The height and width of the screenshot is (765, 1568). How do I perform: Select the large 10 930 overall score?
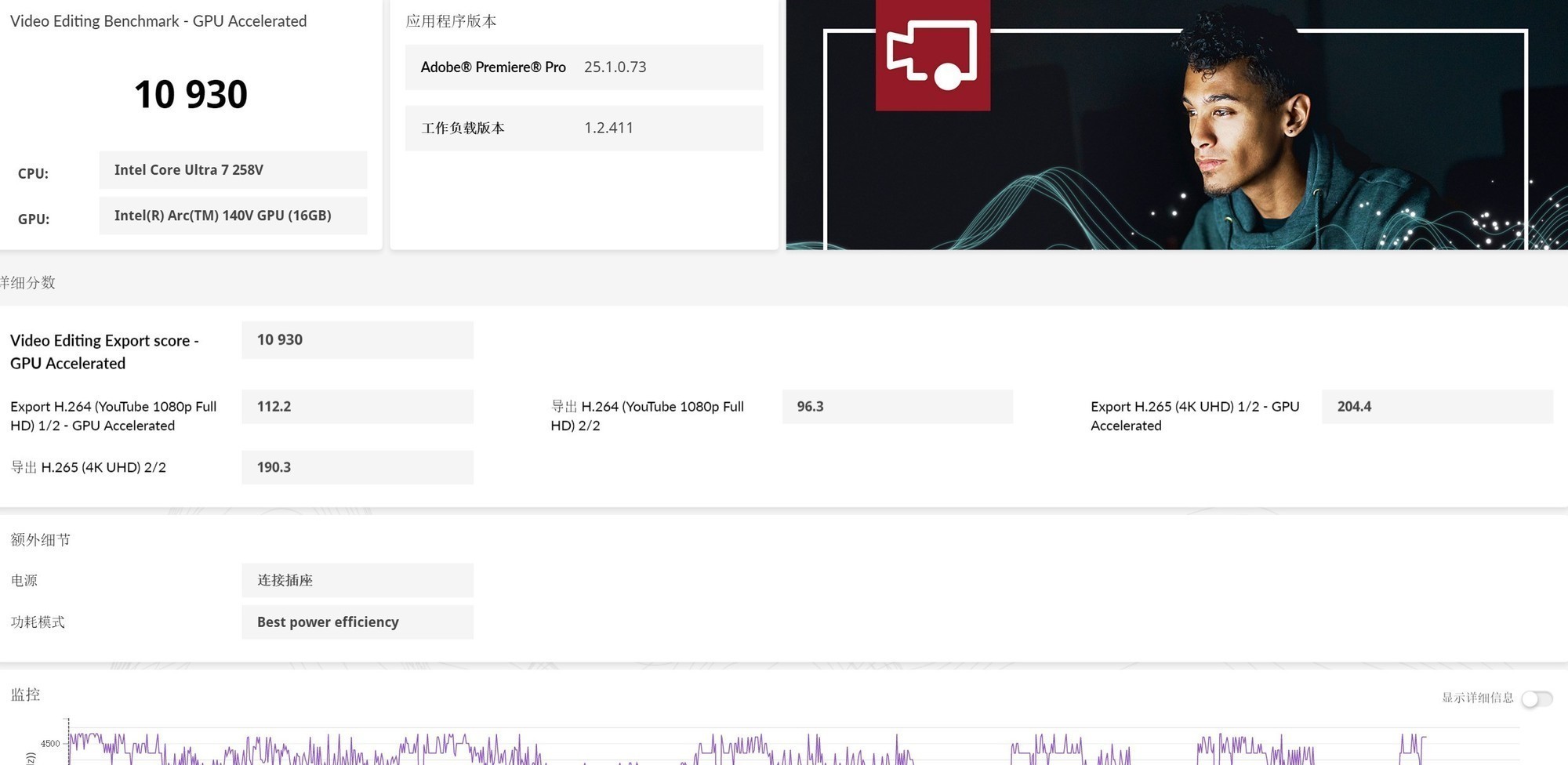tap(191, 95)
